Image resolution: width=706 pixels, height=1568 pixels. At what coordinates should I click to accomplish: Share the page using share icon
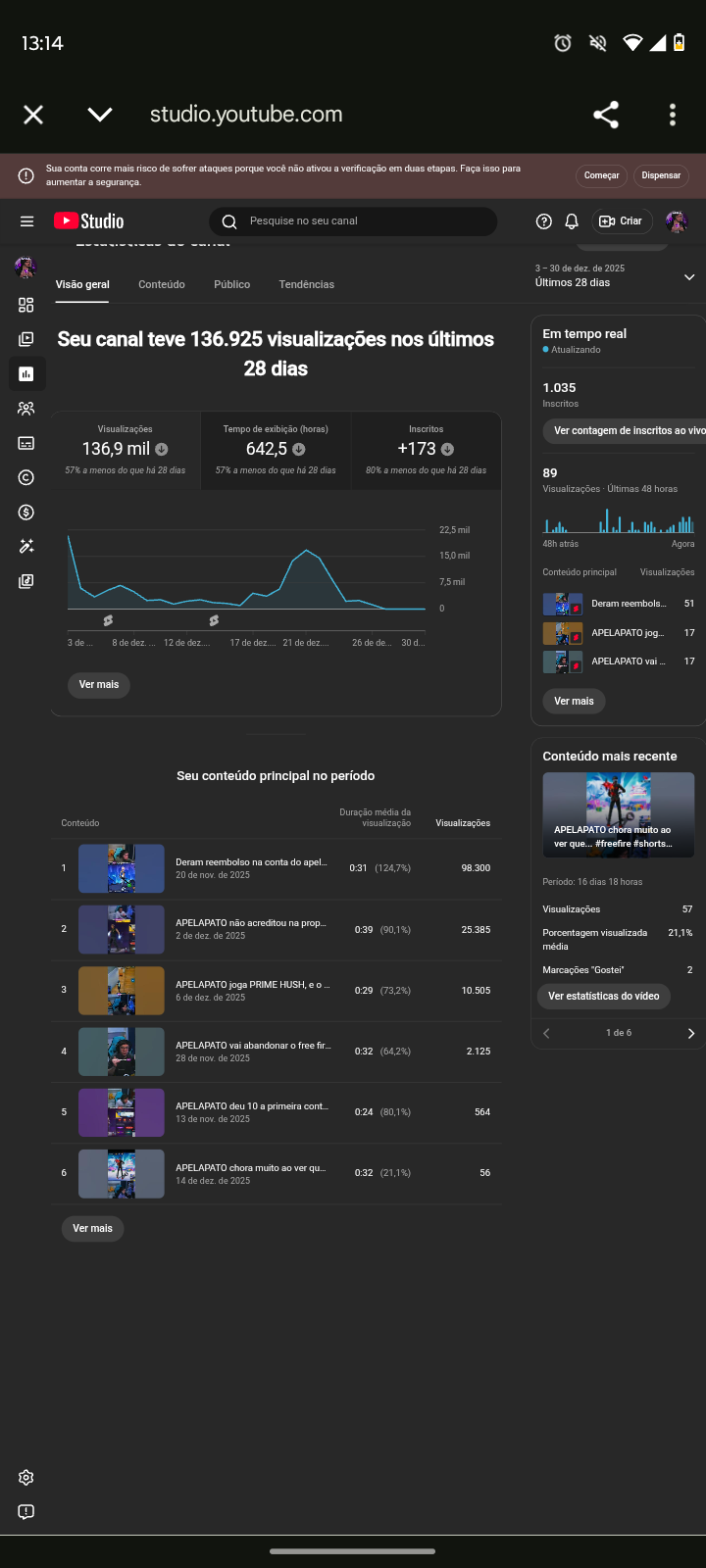coord(606,115)
